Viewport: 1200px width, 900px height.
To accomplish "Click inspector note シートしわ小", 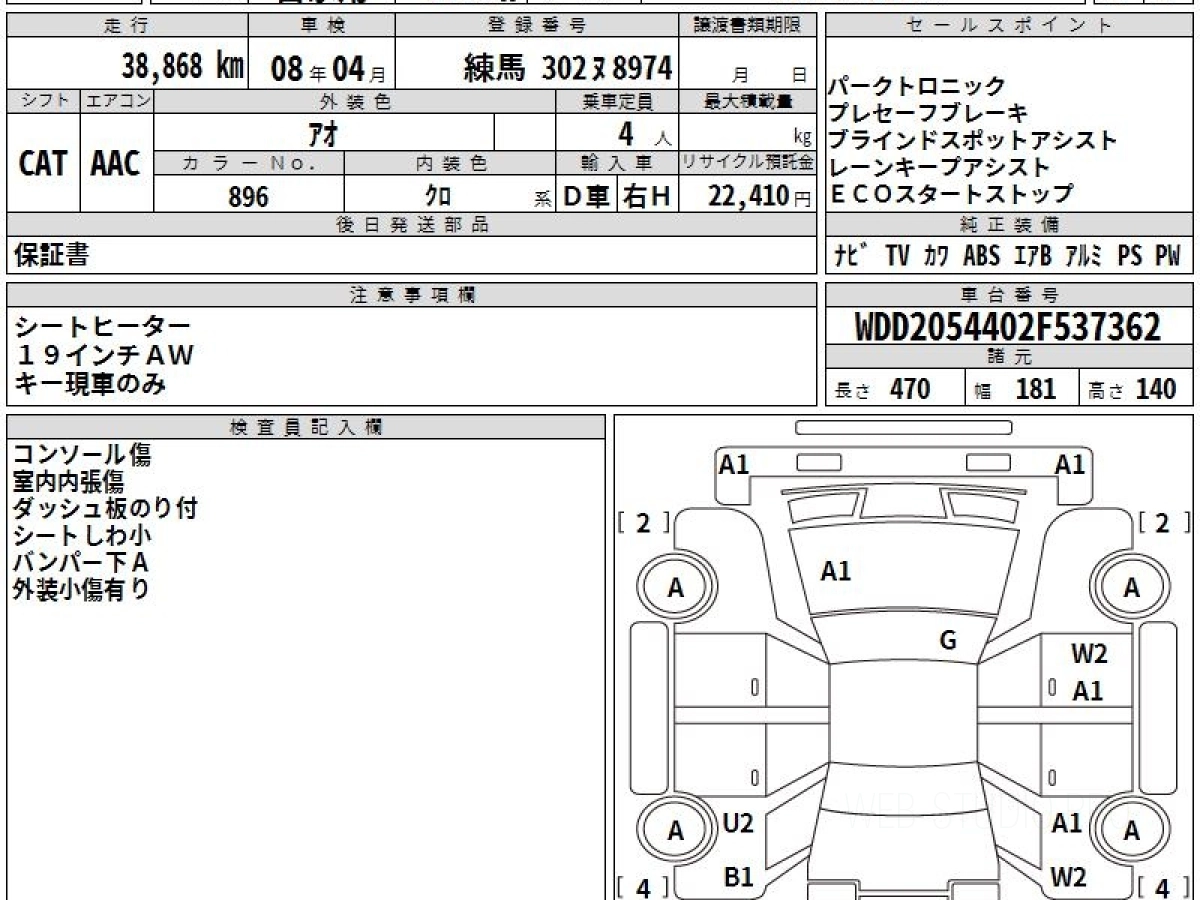I will tap(82, 536).
